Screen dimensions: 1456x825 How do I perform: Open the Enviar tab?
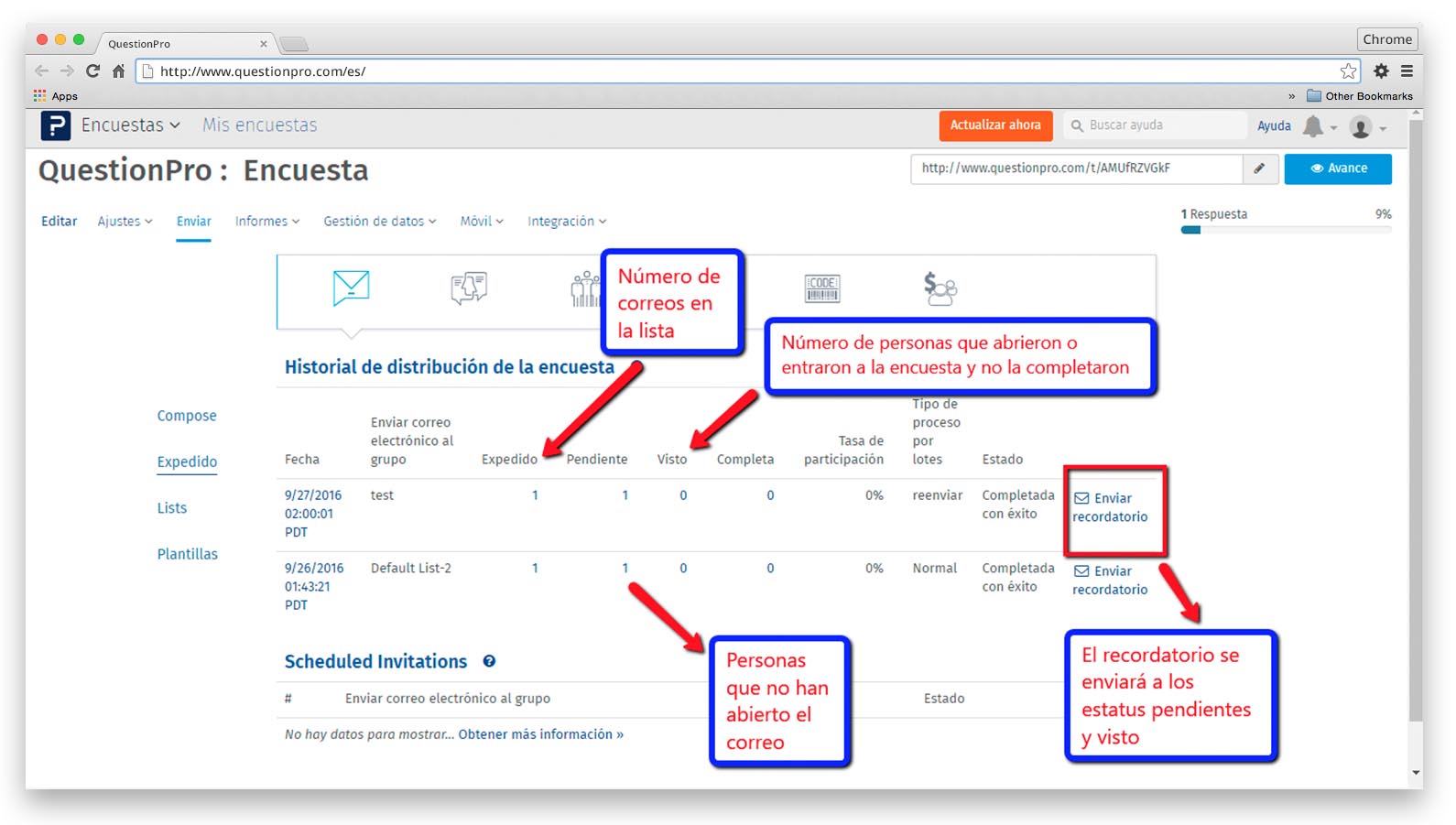point(193,221)
